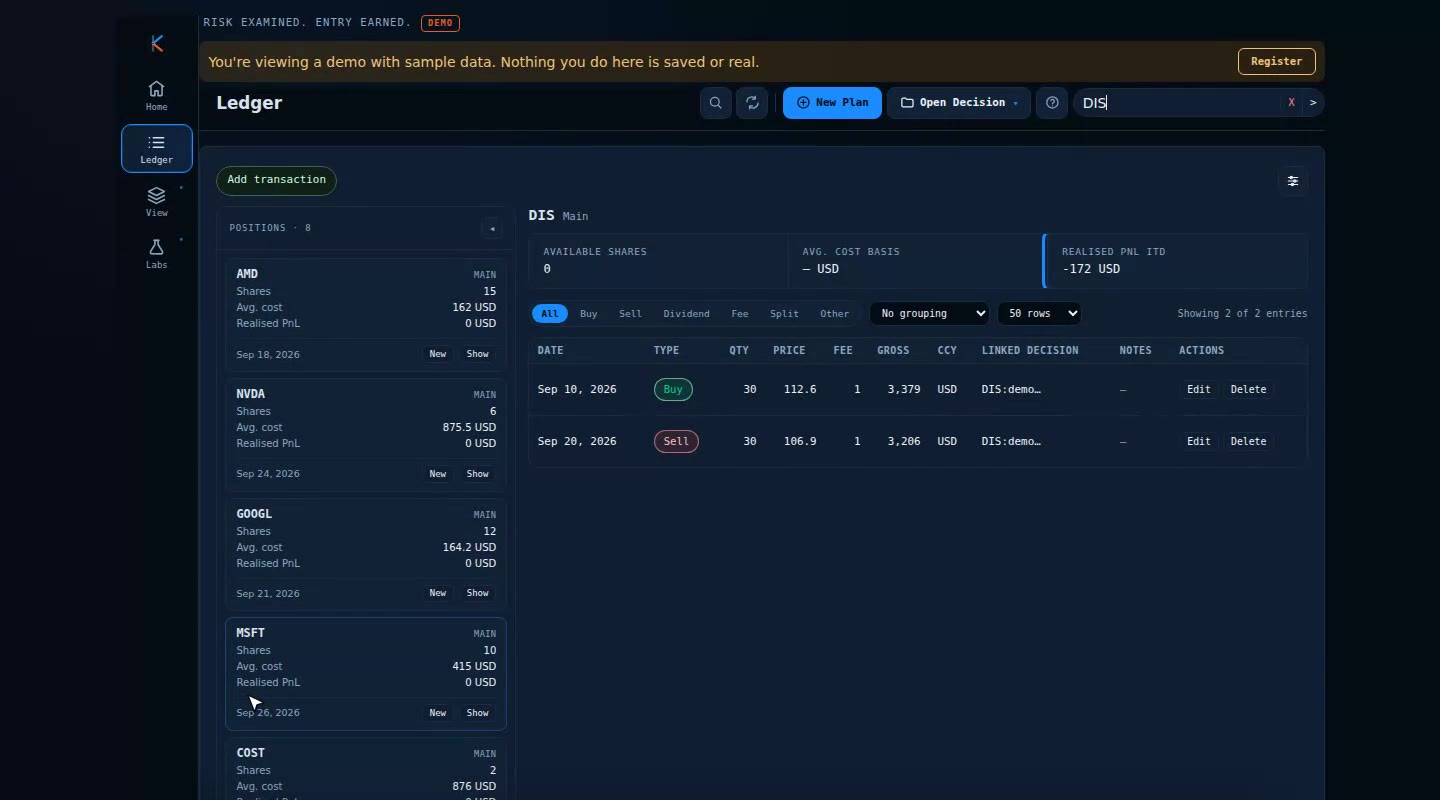Click Show on the NVDA position card

478,474
